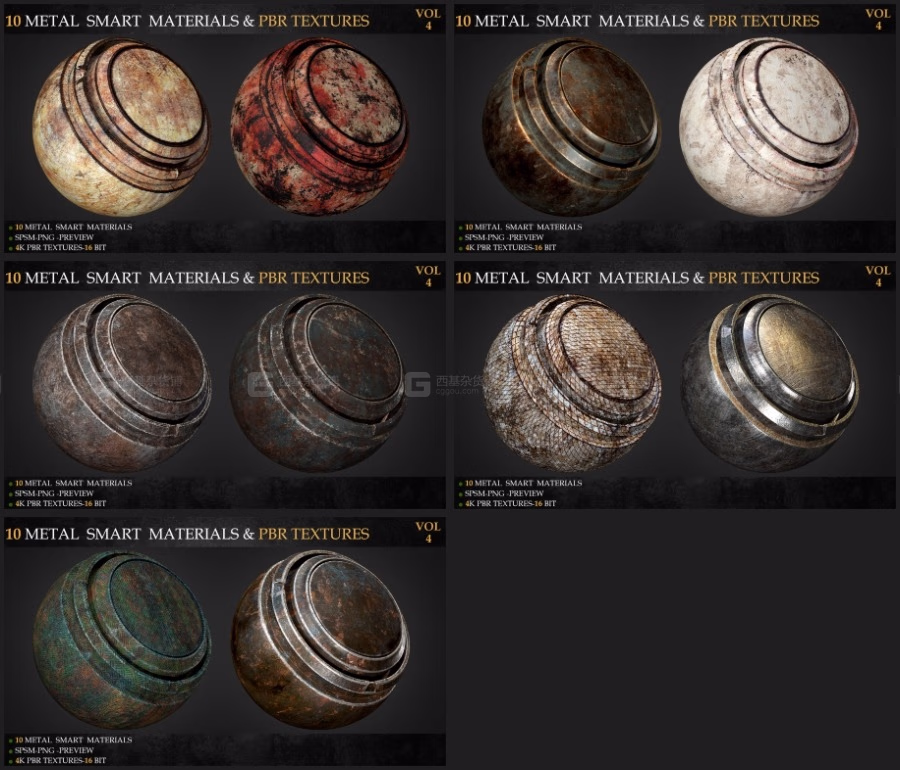Click PBR TEXTURES title above gold-topped silver sphere
This screenshot has height=770, width=900.
pos(763,278)
